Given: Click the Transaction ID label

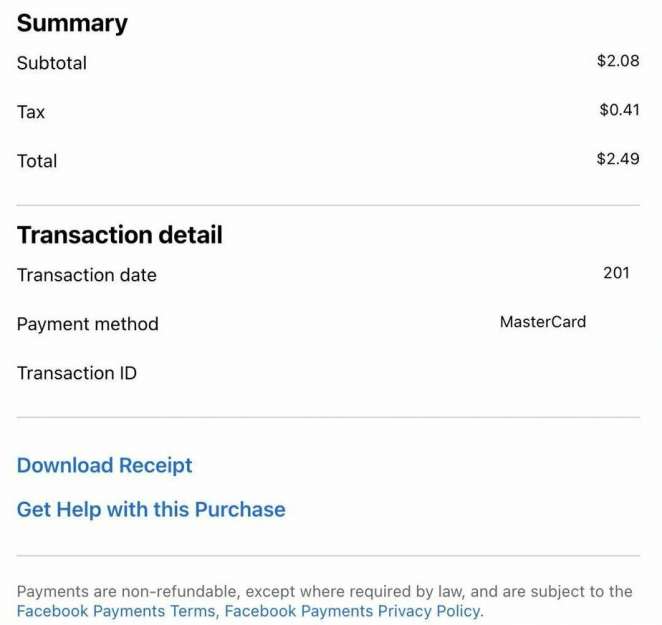Looking at the screenshot, I should tap(77, 373).
